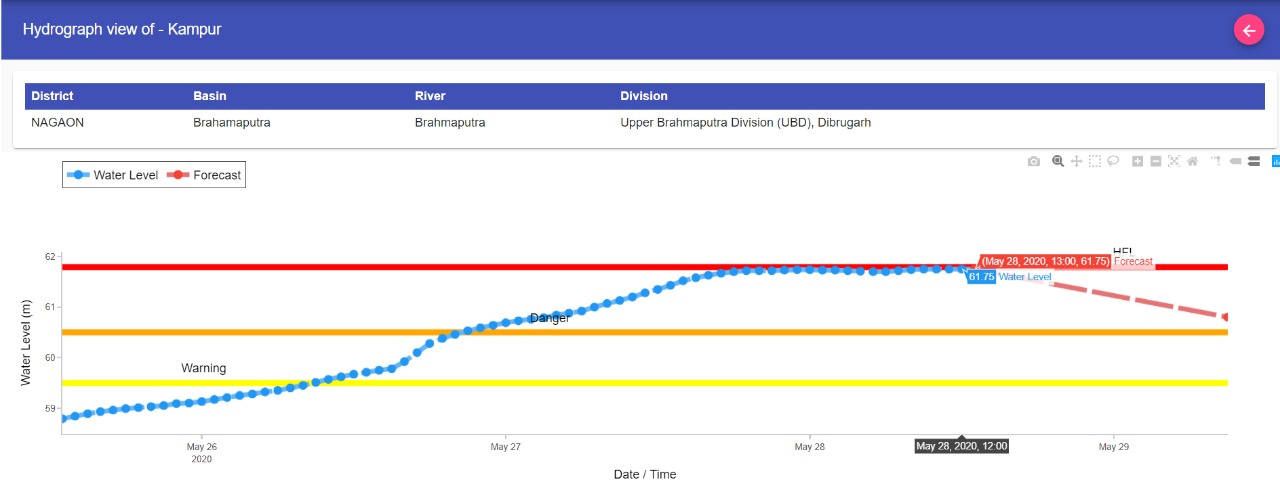Download plot as PNG camera icon

tap(1034, 161)
